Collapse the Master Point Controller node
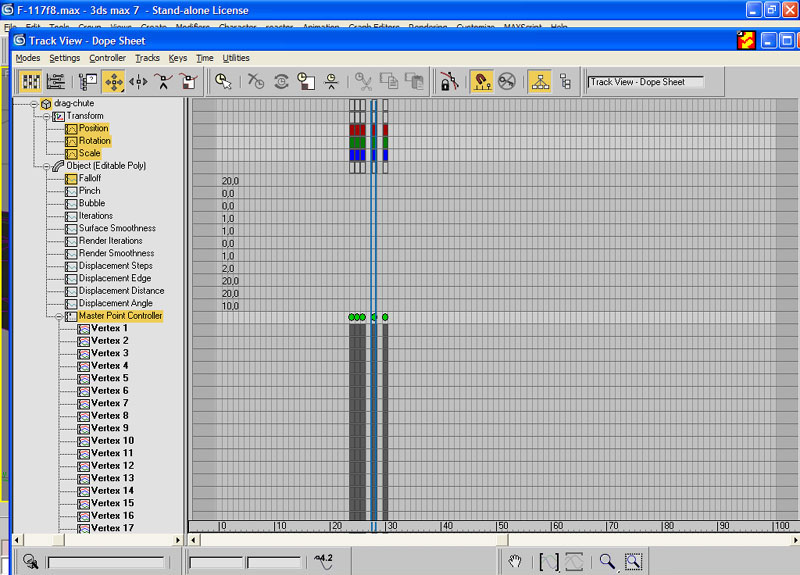The height and width of the screenshot is (575, 800). [59, 317]
